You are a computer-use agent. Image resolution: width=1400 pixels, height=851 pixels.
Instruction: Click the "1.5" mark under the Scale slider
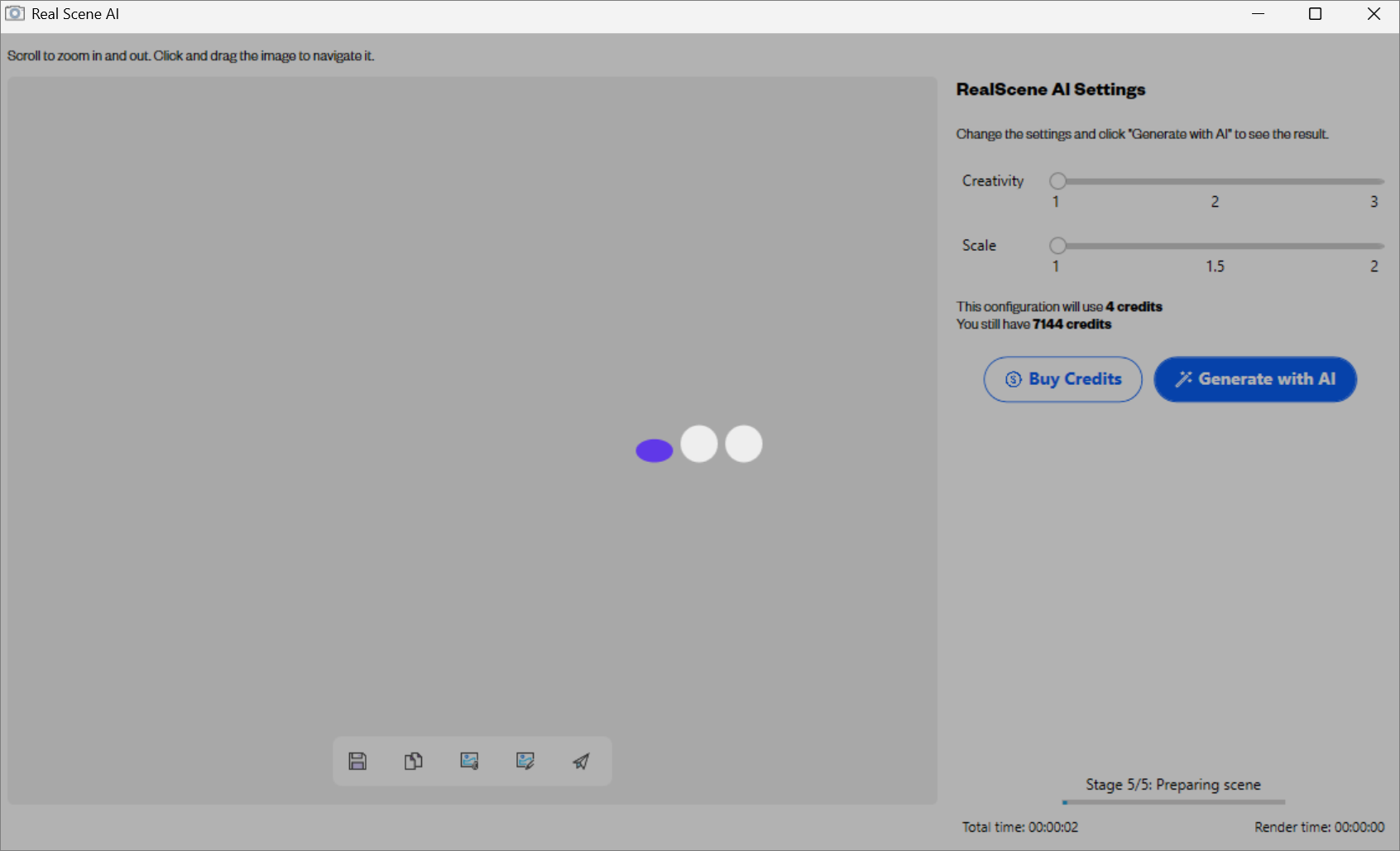[x=1215, y=267]
